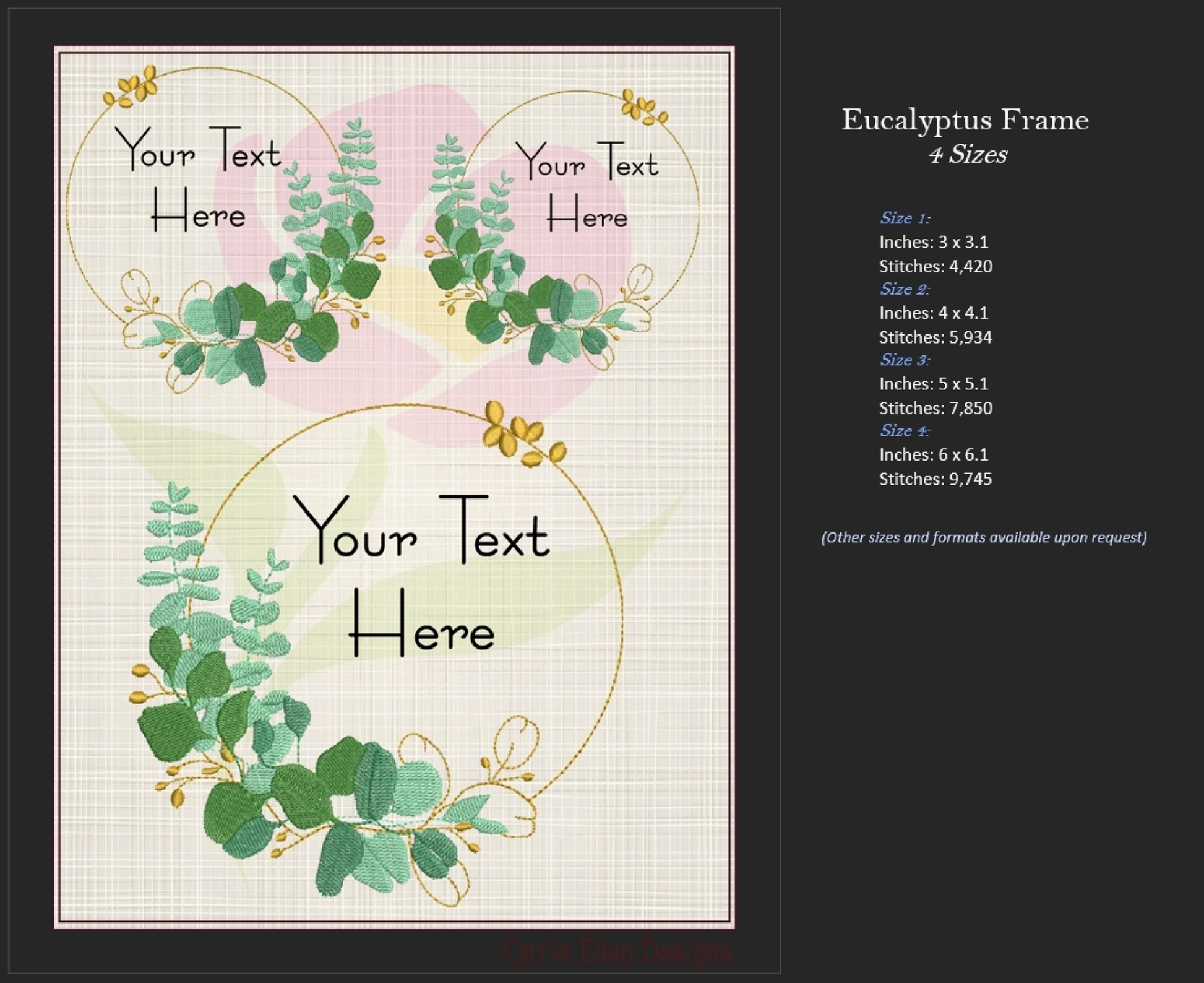Select the Size 2 heading
The height and width of the screenshot is (983, 1204).
click(904, 289)
